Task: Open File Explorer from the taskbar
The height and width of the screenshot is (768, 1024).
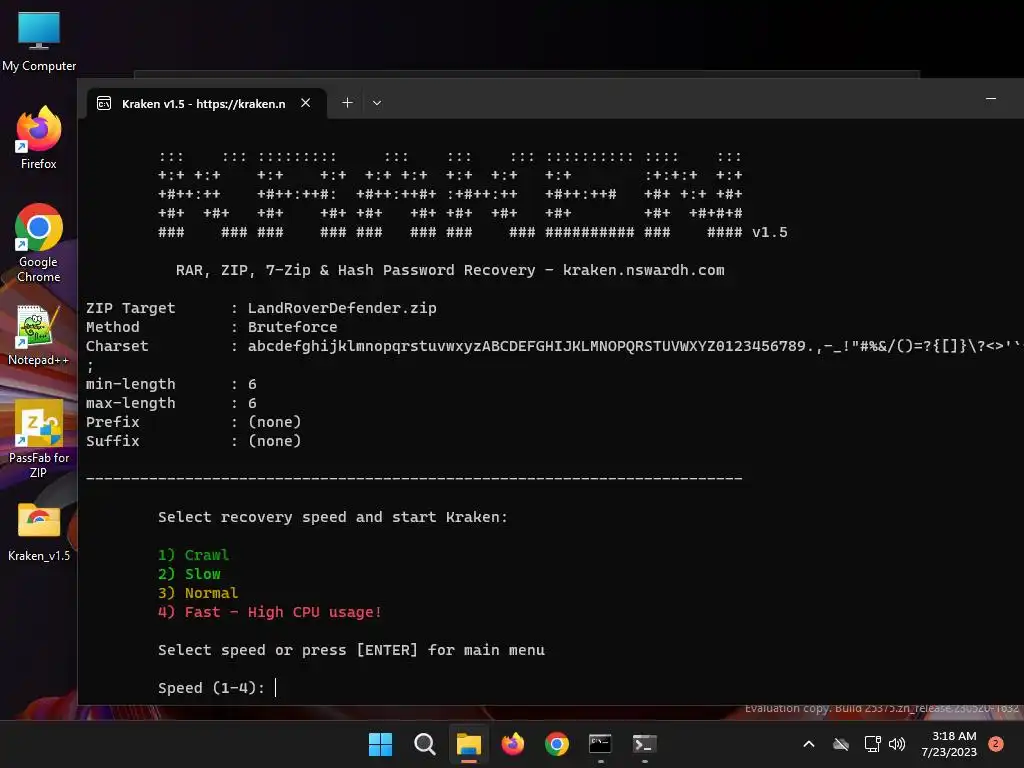Action: pyautogui.click(x=469, y=744)
